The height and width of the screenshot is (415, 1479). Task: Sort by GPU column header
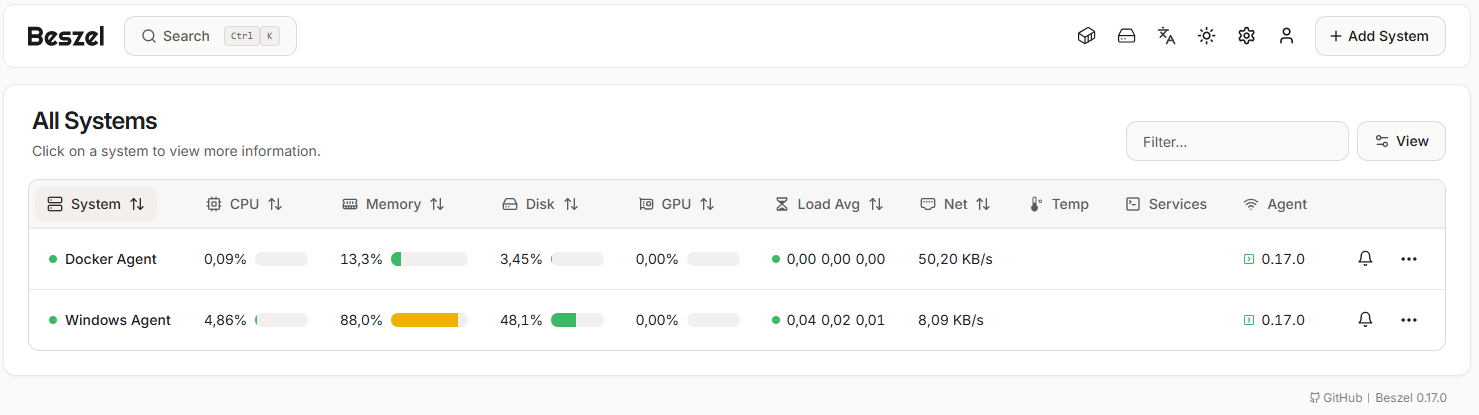coord(676,204)
